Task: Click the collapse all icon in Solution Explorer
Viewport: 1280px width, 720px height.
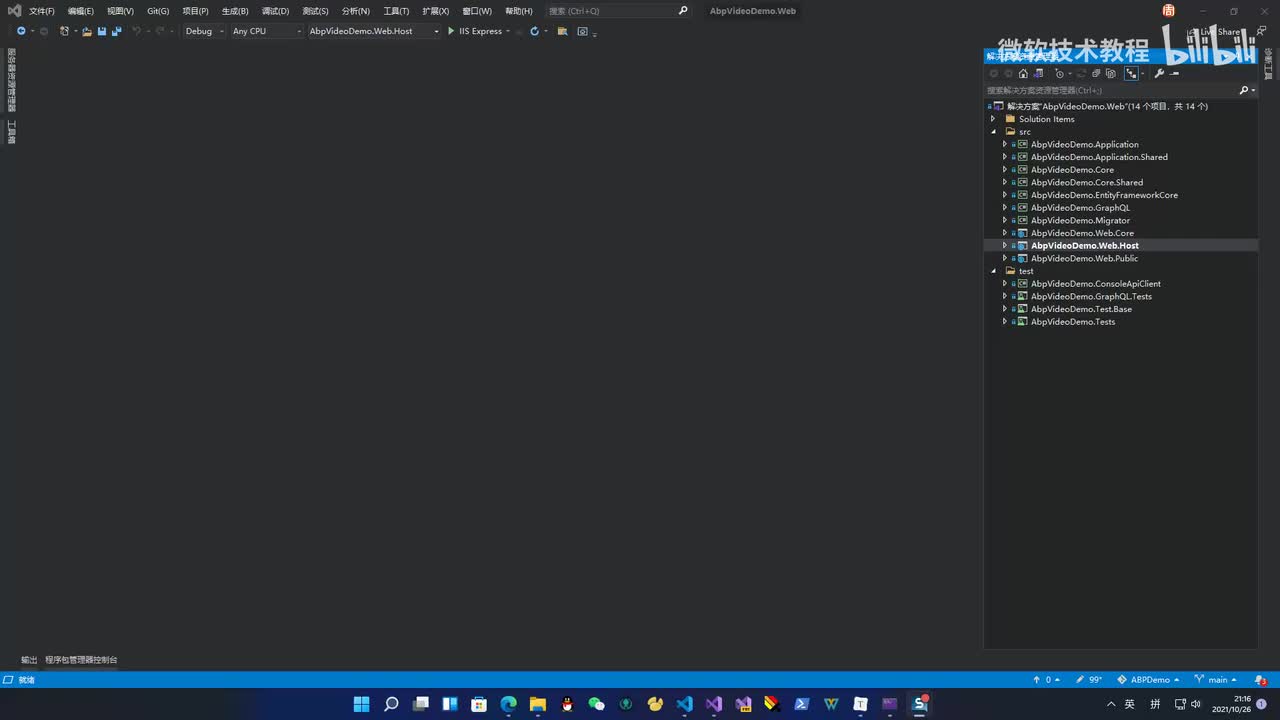Action: [x=1096, y=73]
